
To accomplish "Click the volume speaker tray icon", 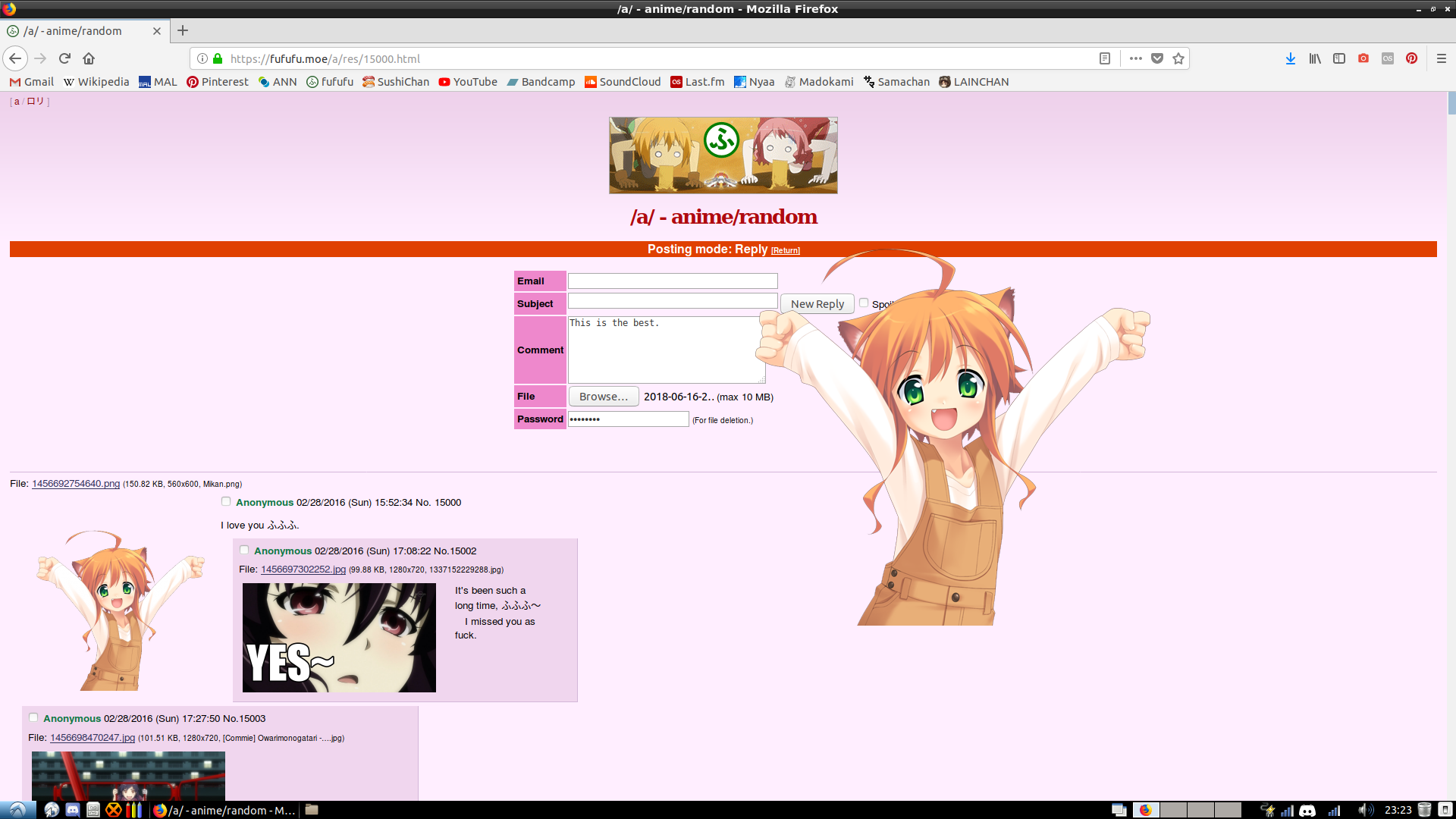I will (1364, 810).
